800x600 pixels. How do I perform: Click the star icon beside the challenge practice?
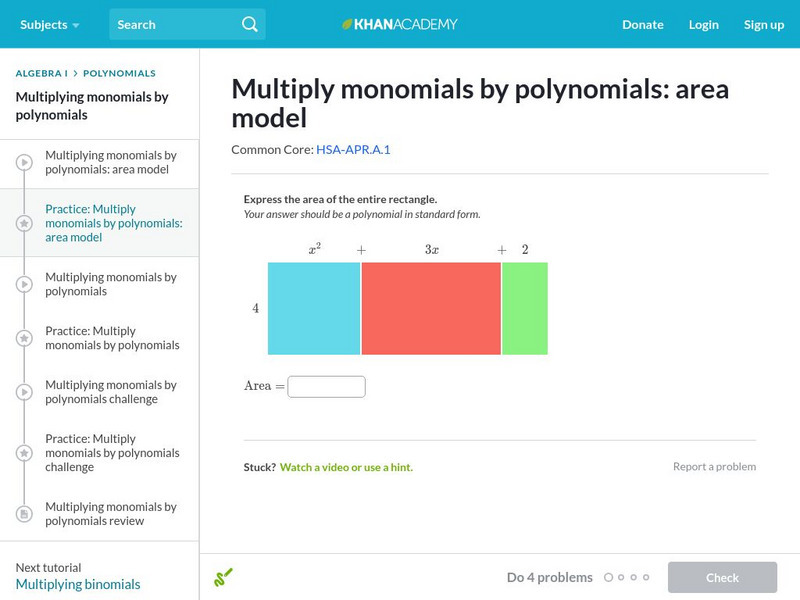tap(25, 453)
